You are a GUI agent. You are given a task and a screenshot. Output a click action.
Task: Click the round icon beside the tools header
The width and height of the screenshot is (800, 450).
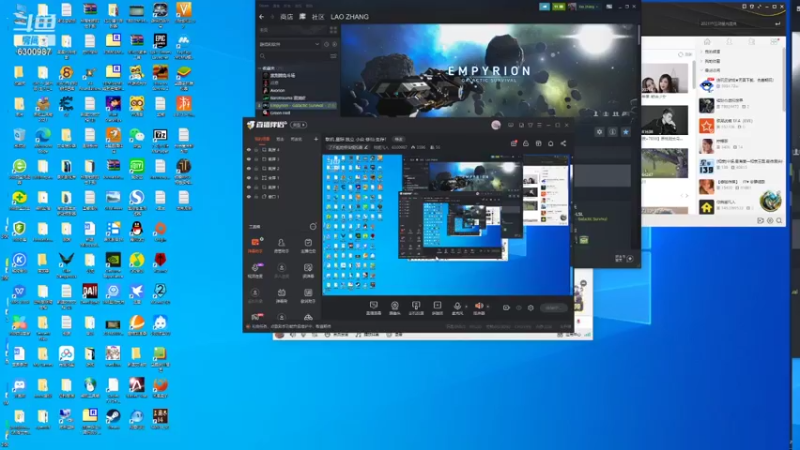pyautogui.click(x=313, y=227)
